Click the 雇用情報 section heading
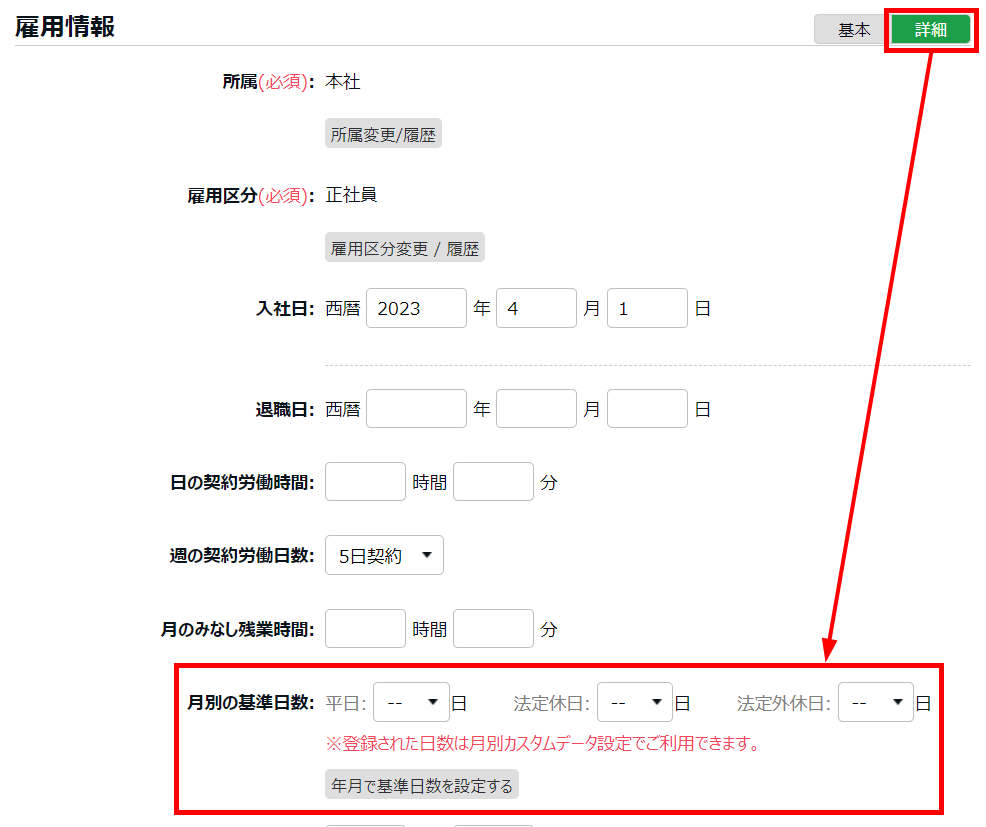 65,27
